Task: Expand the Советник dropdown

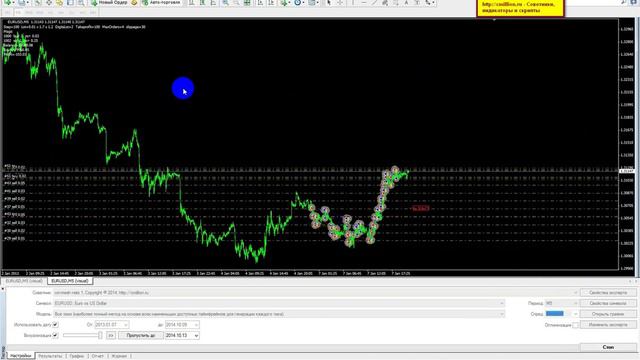Action: 575,293
